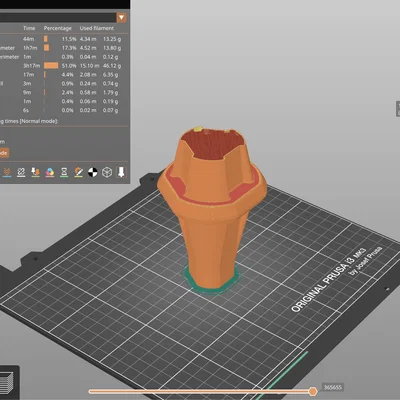Click the 365655 move number label
This screenshot has width=400, height=400.
pos(333,387)
